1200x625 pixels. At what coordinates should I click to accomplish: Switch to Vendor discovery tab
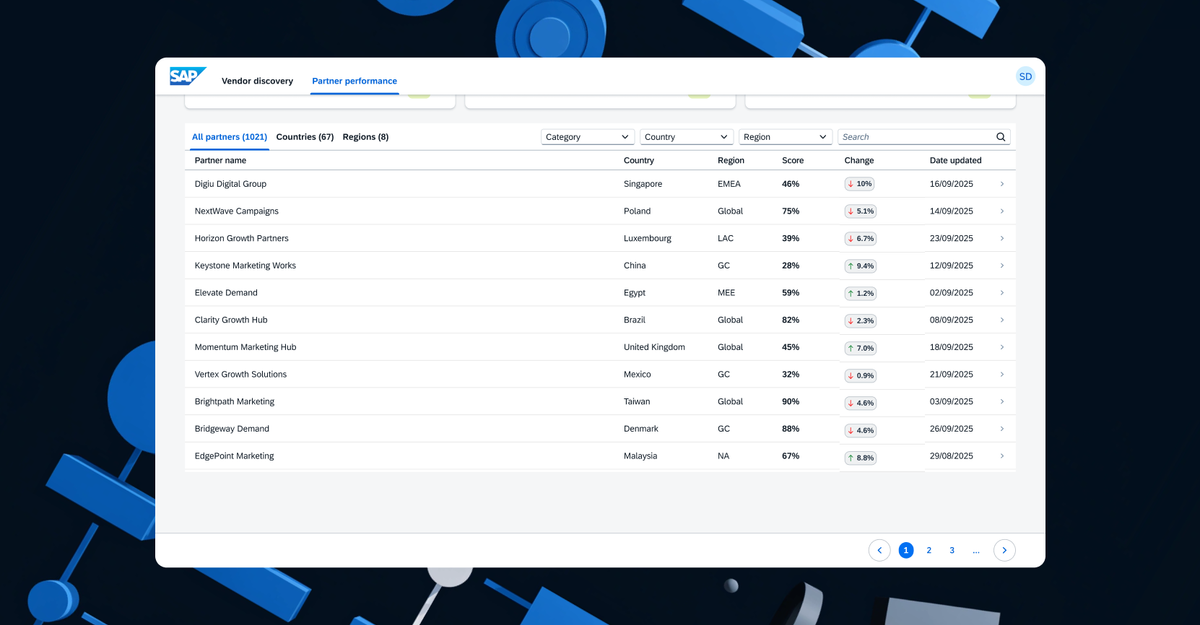[x=257, y=81]
